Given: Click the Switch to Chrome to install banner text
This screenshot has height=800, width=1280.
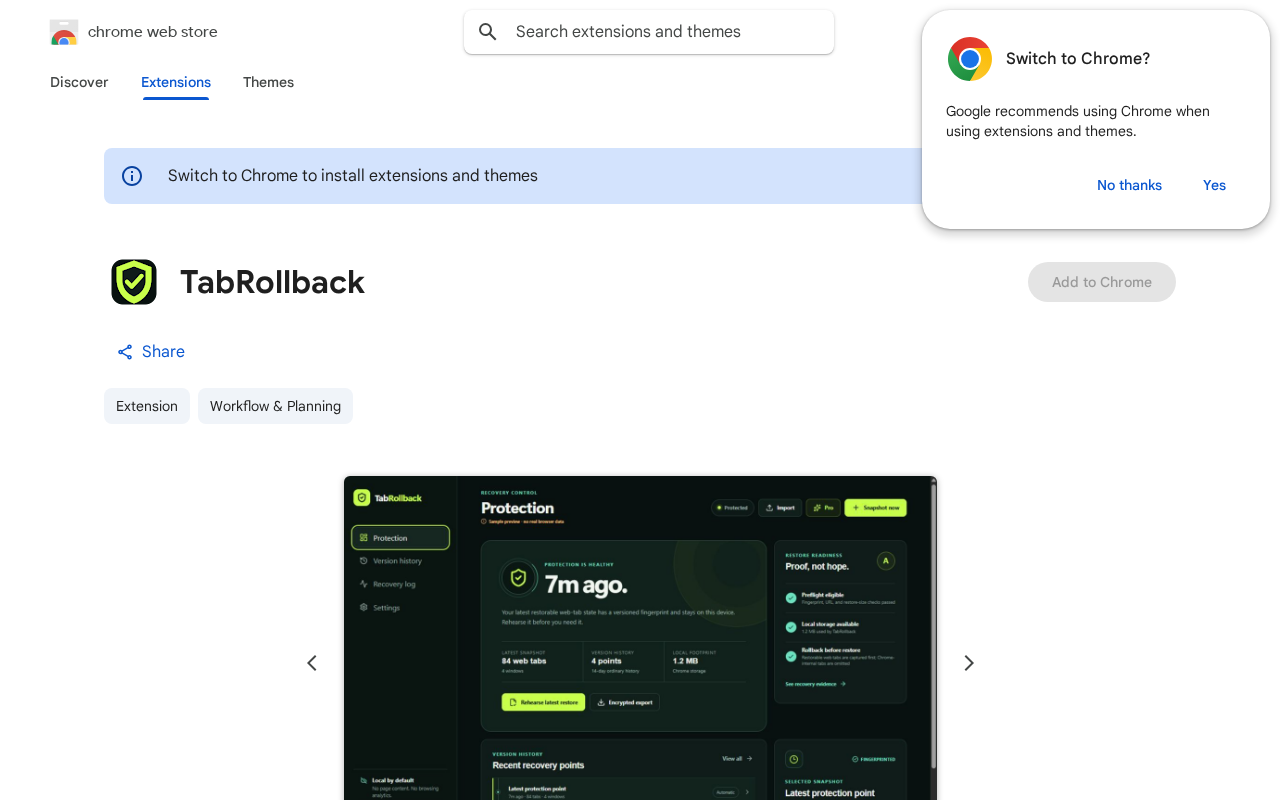Looking at the screenshot, I should (353, 176).
